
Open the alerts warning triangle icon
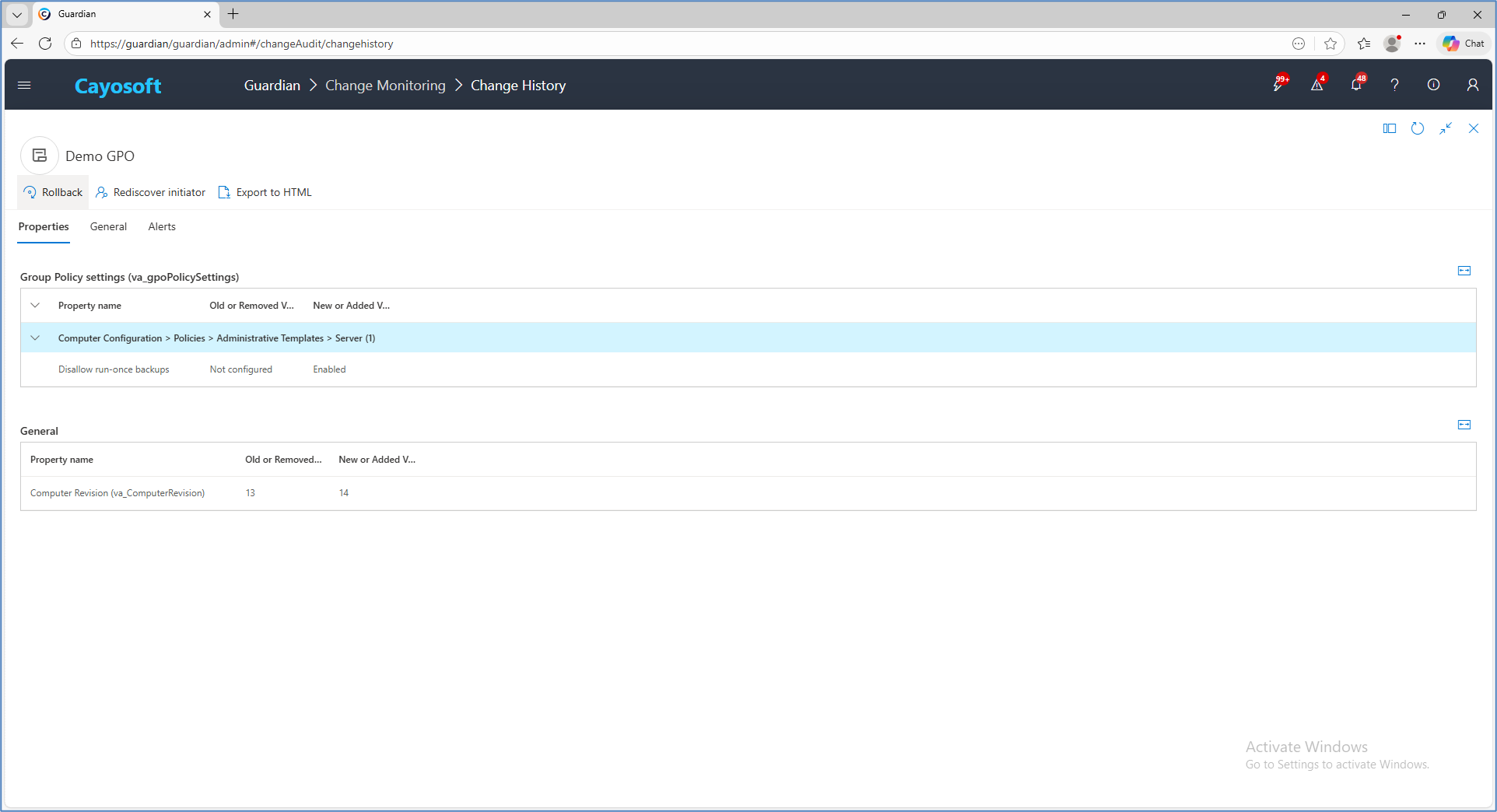click(1316, 85)
